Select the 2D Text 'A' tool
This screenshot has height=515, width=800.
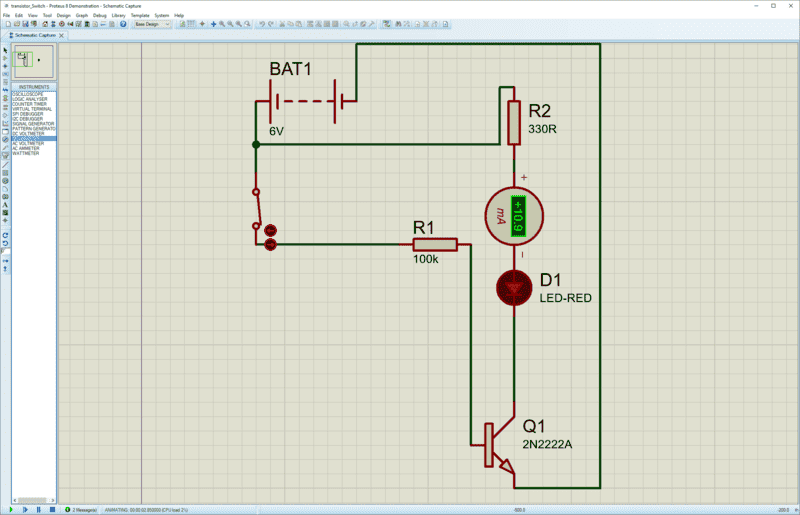tap(5, 204)
